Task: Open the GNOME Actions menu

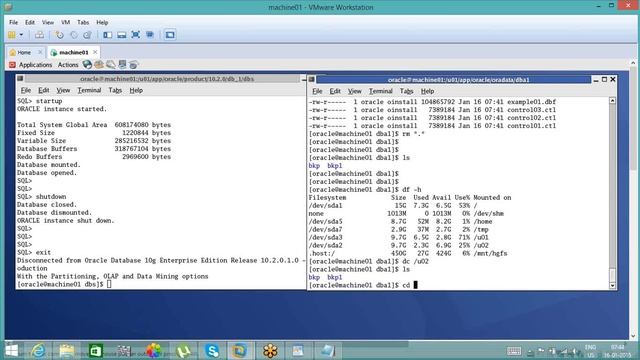Action: pos(68,64)
